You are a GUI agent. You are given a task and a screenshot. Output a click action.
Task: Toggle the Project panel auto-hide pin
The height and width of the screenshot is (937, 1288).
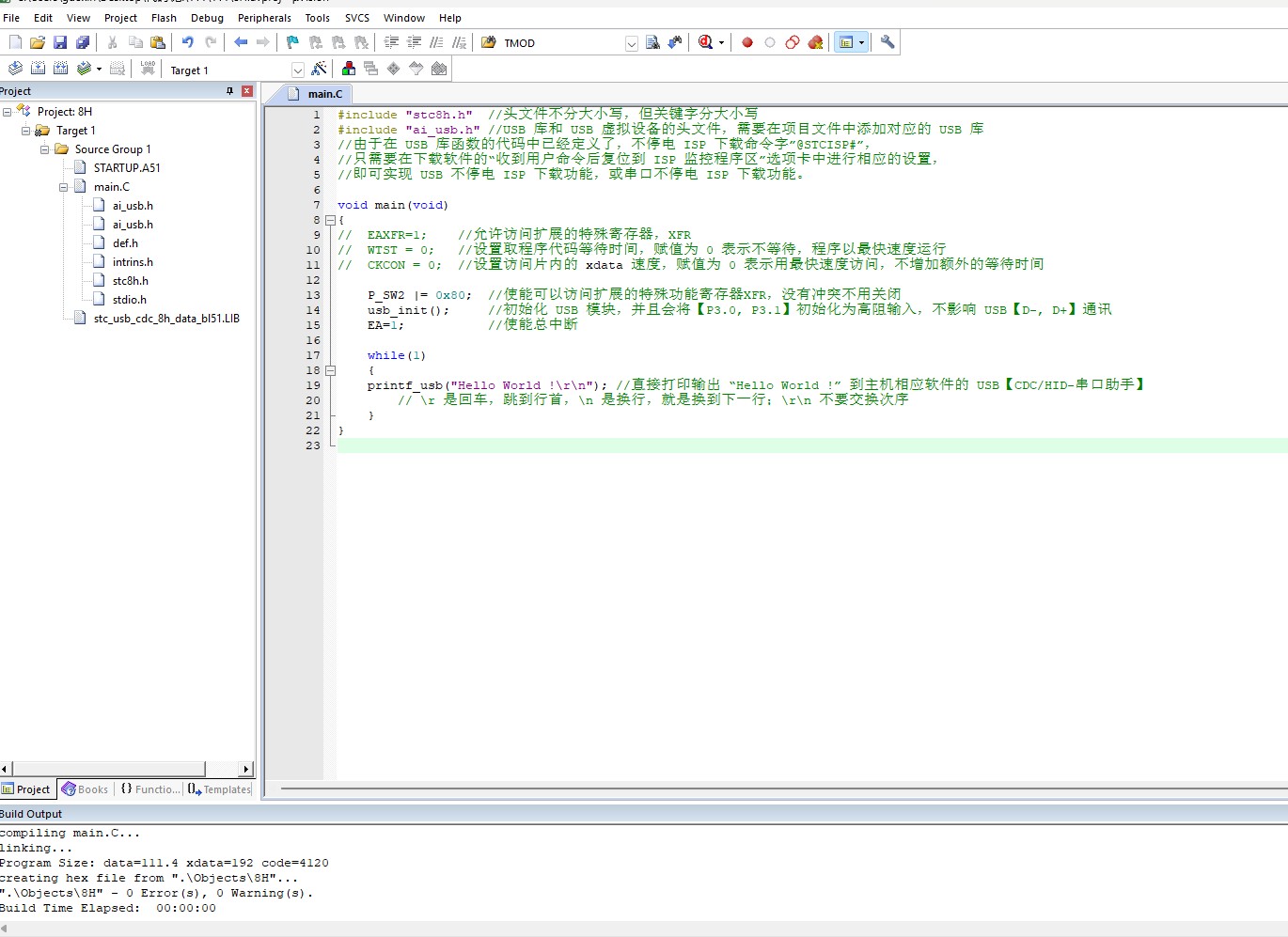point(229,91)
